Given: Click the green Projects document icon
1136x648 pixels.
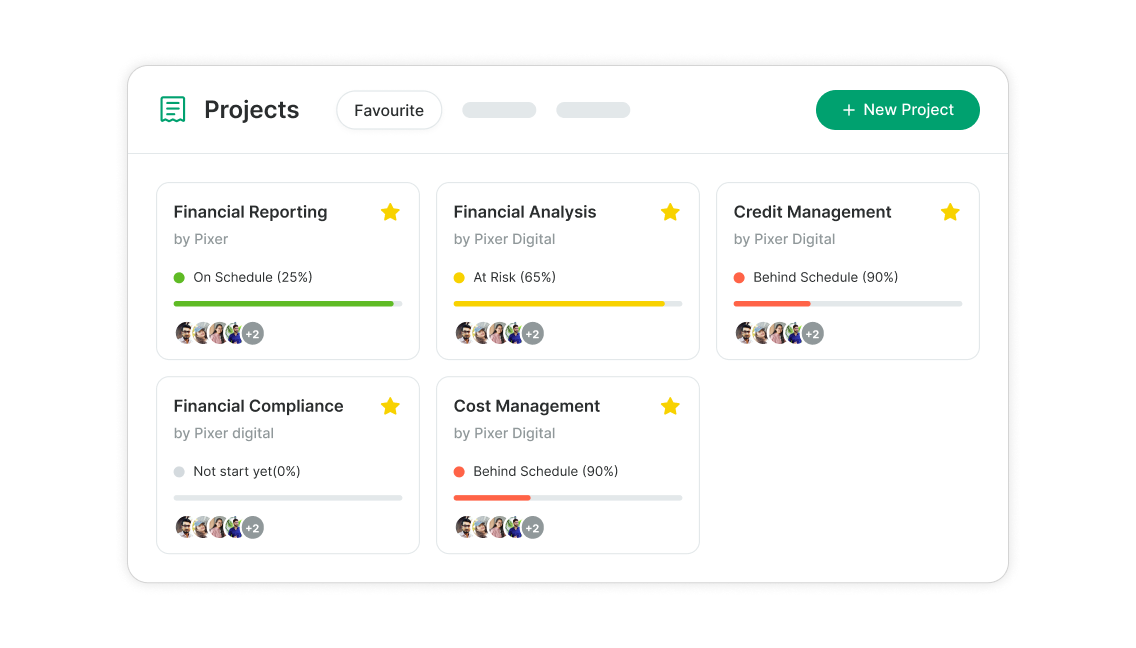Looking at the screenshot, I should tap(172, 109).
